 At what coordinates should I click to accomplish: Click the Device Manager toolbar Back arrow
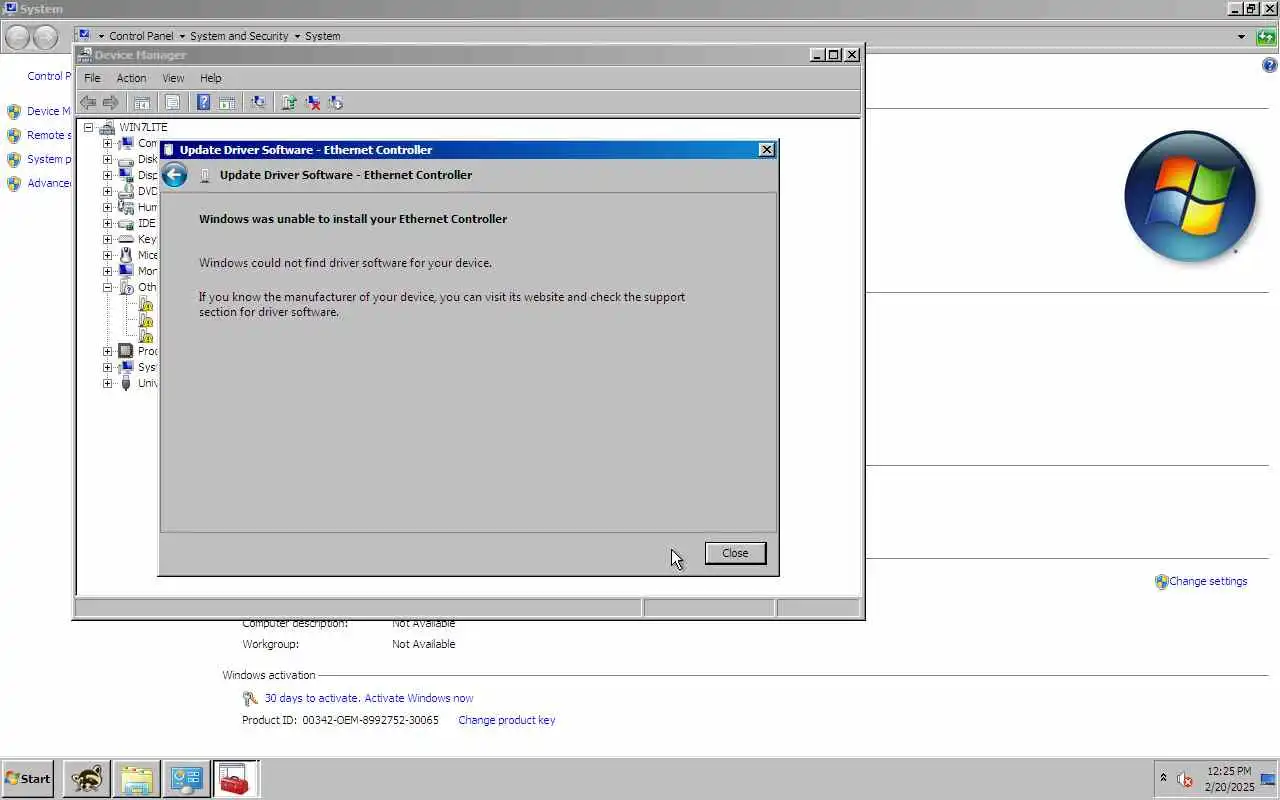click(x=88, y=102)
